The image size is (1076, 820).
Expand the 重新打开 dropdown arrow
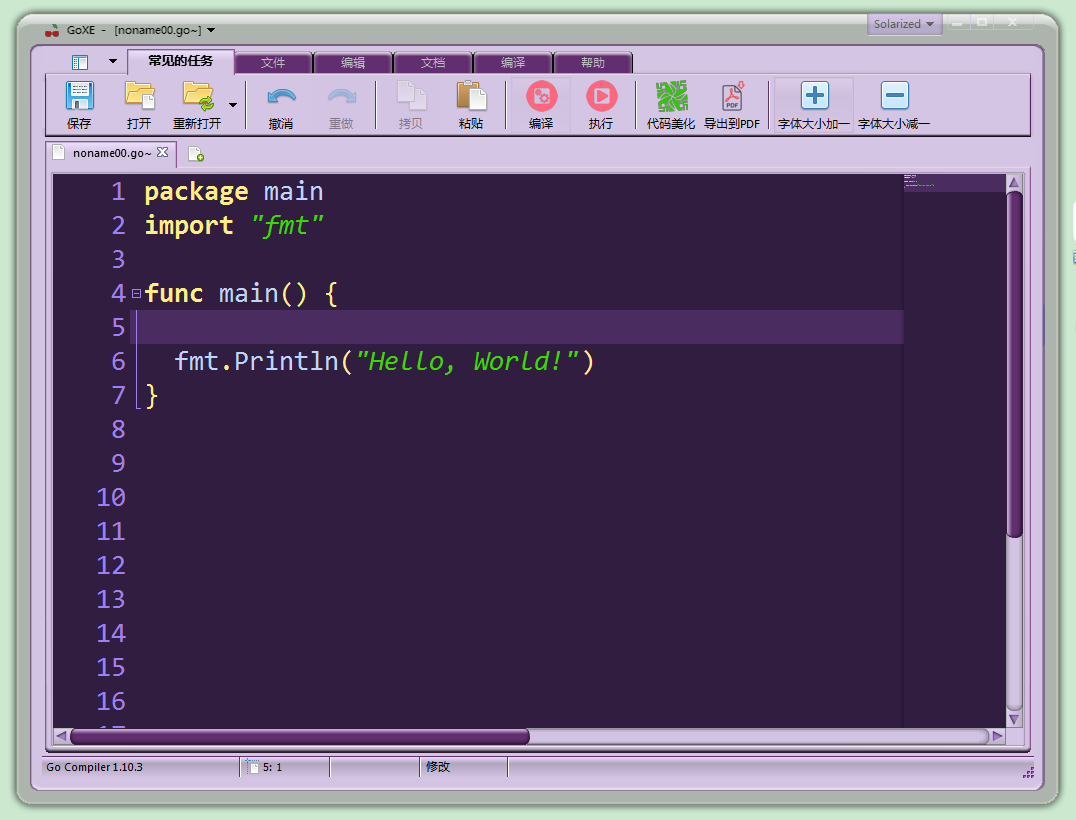coord(233,104)
